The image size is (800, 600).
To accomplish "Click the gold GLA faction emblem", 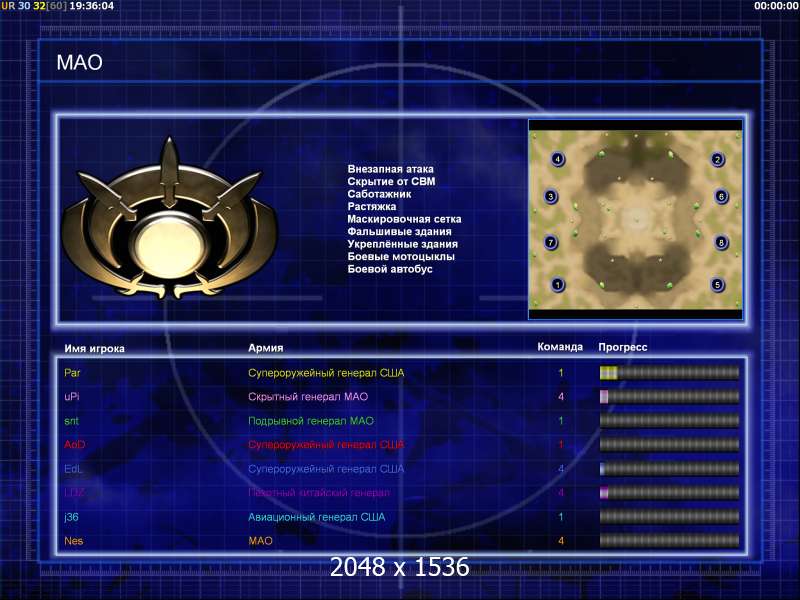I will tap(169, 218).
